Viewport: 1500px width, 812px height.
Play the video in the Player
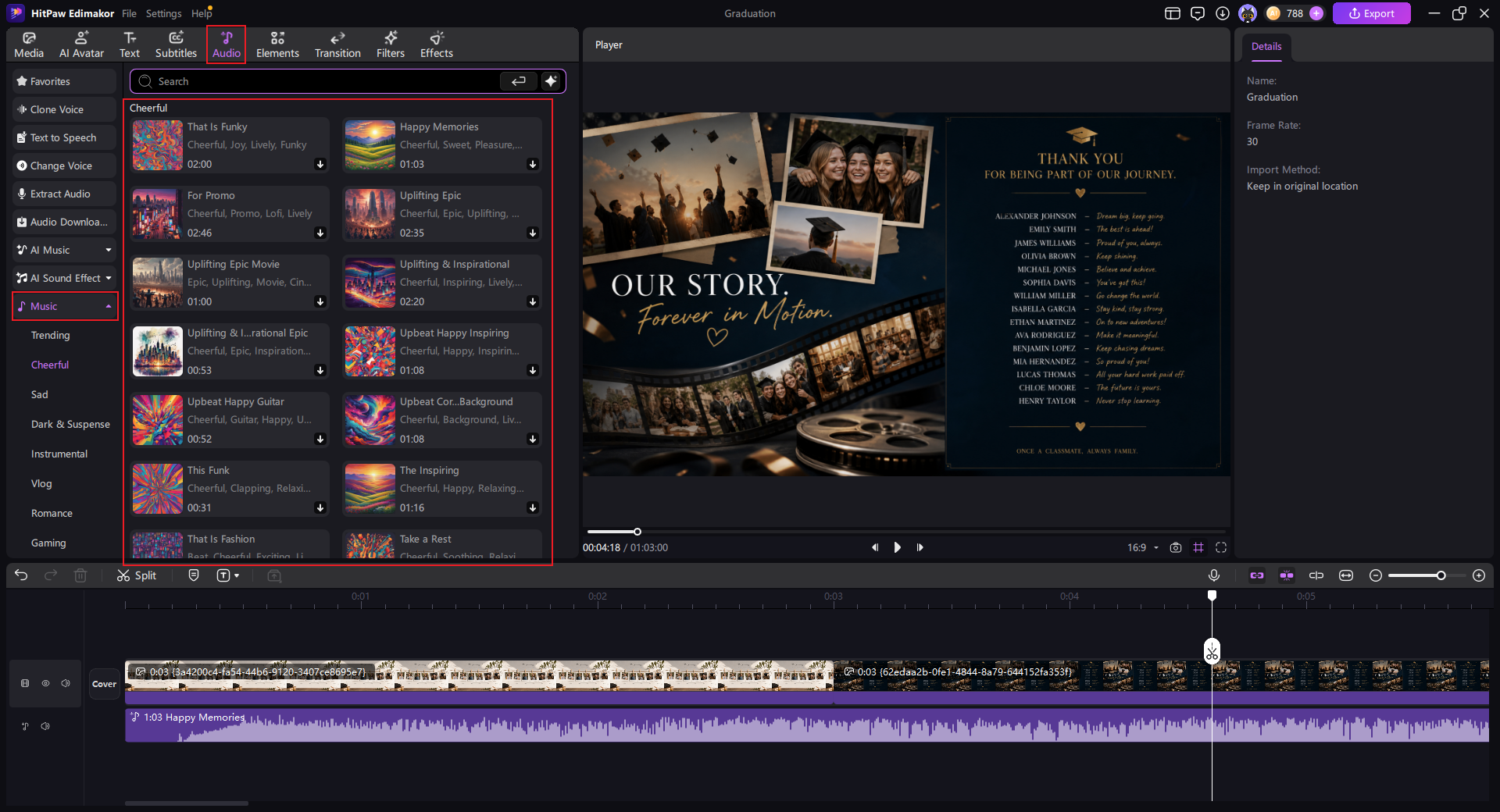[x=897, y=547]
